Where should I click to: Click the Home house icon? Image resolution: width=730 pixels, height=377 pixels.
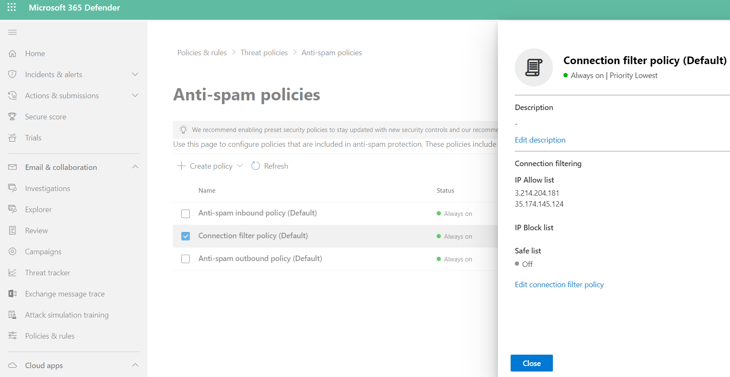[13, 54]
